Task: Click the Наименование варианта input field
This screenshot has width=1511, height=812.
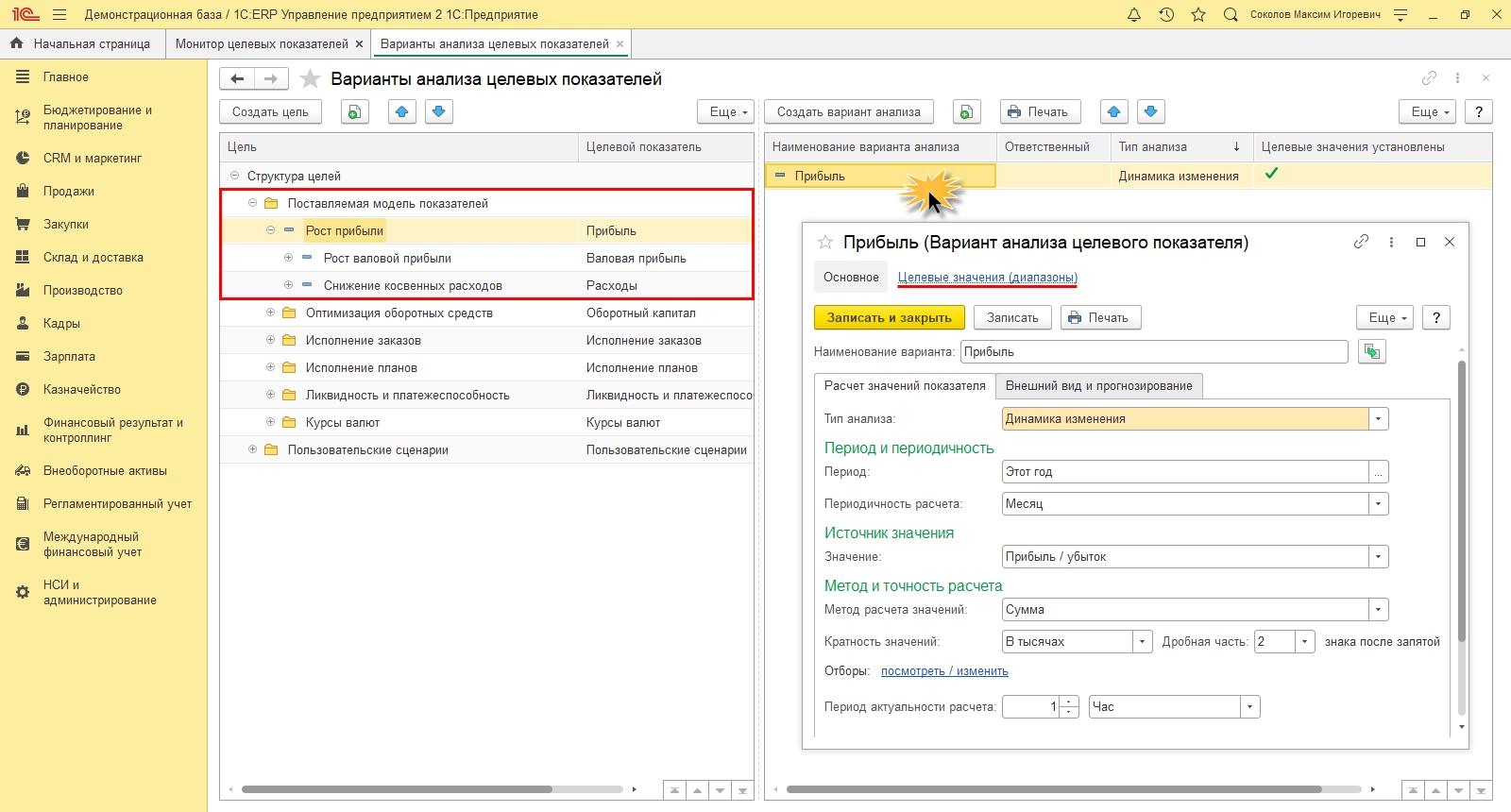Action: 1154,352
